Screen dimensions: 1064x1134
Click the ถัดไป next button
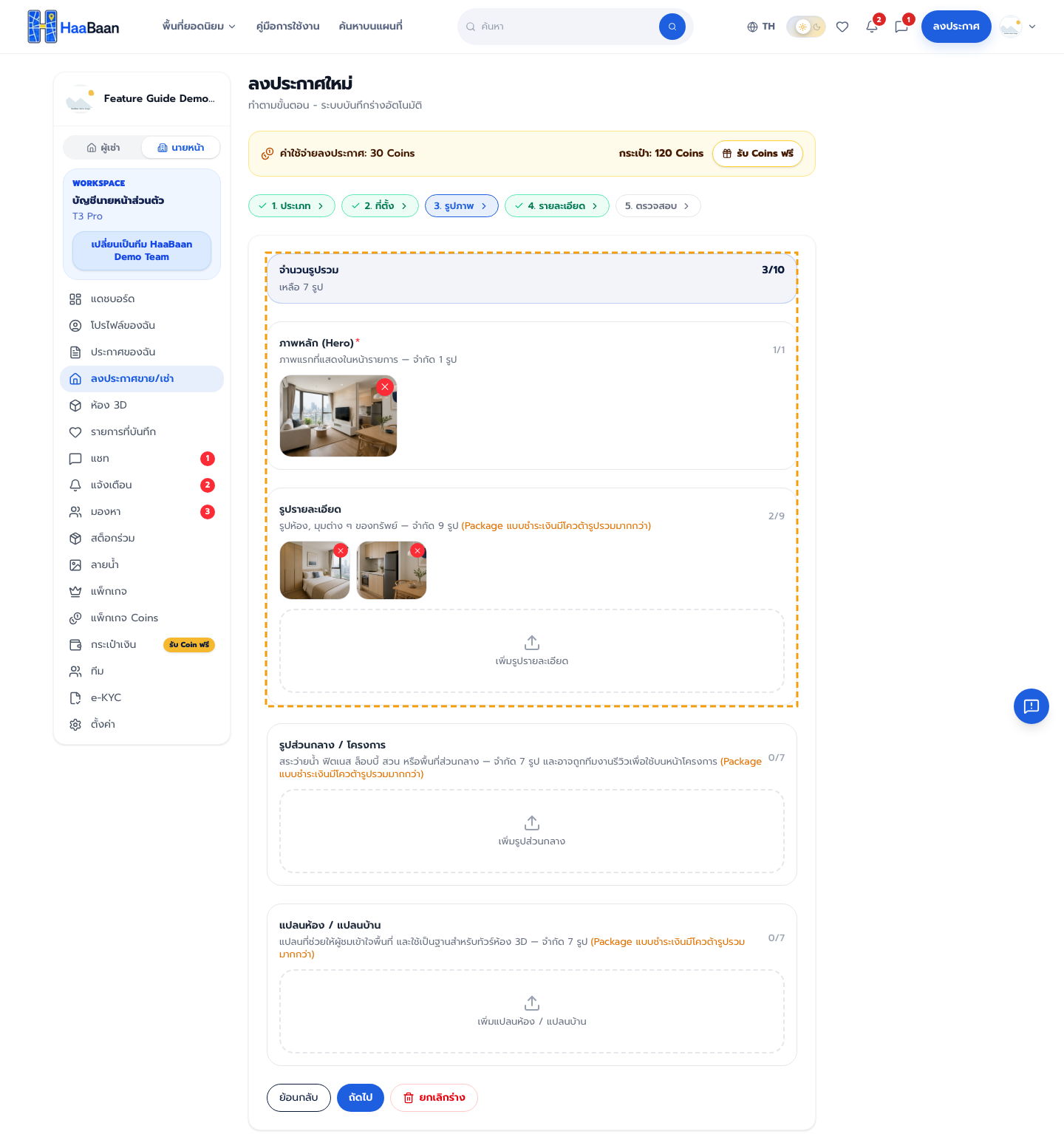361,1098
